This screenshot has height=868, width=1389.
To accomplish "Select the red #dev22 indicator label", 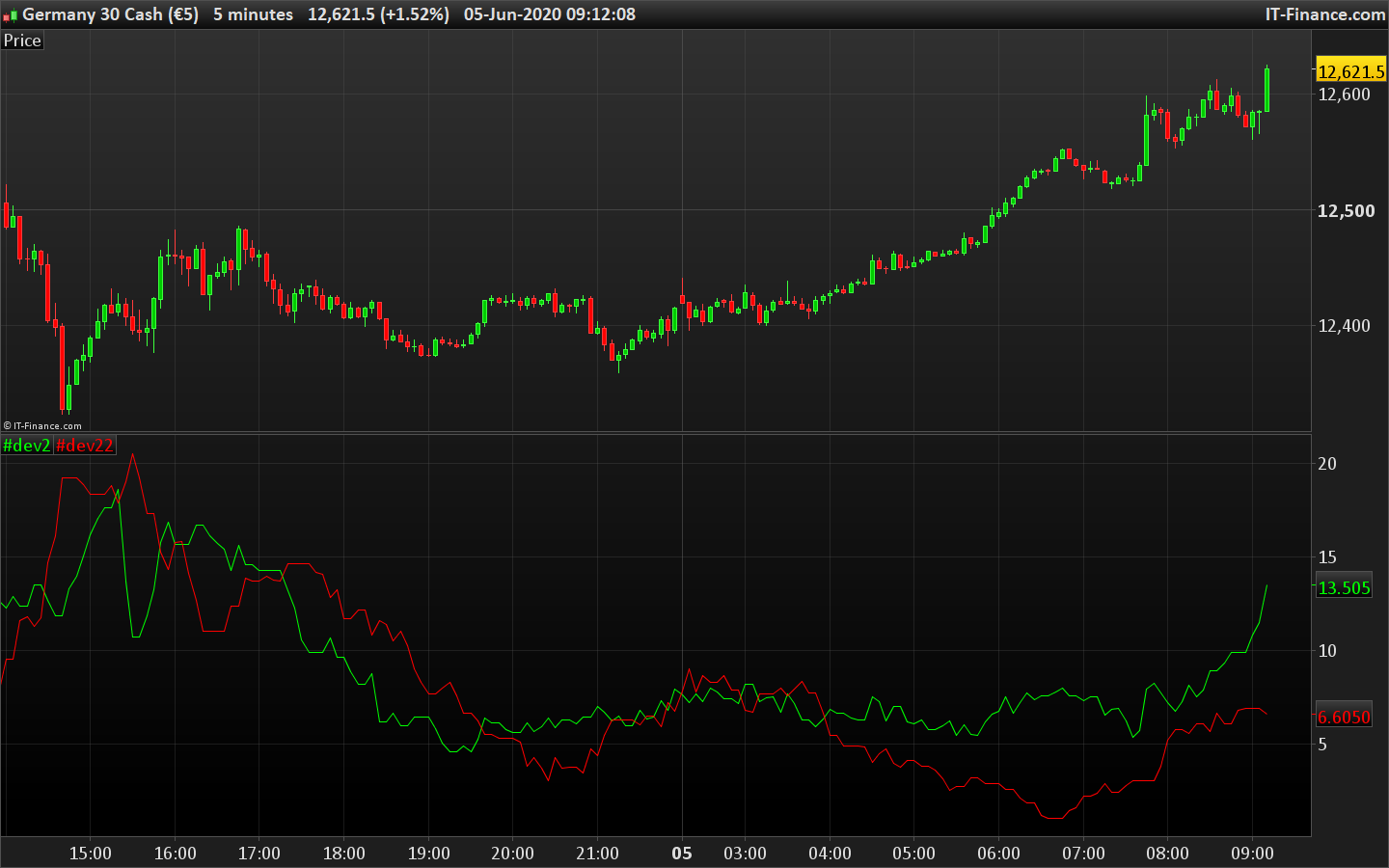I will (85, 446).
